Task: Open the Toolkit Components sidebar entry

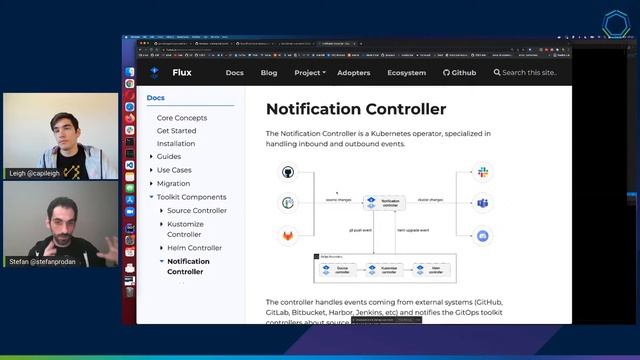Action: coord(191,197)
